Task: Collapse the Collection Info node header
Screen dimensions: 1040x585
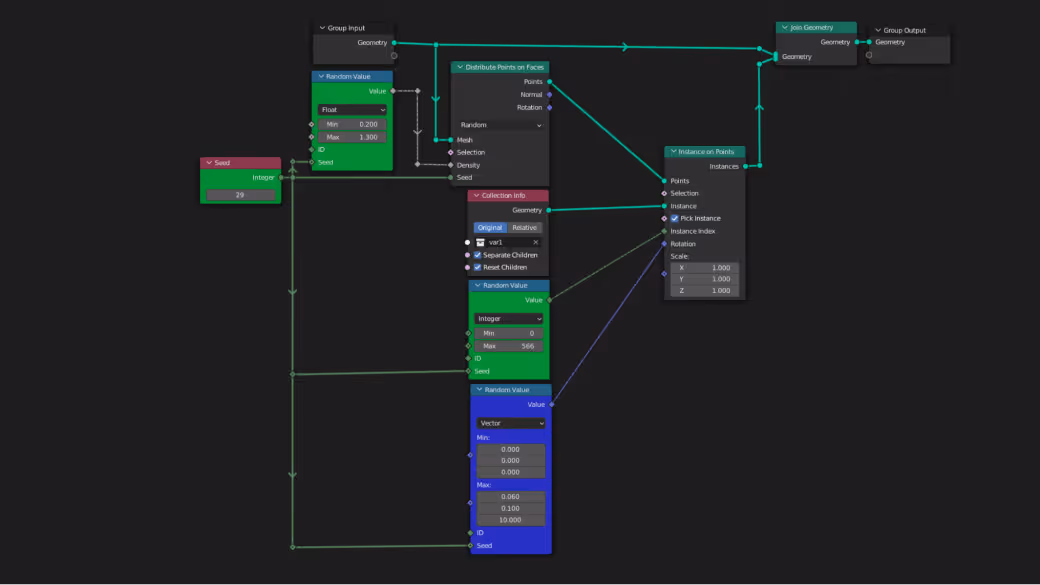Action: [478, 194]
